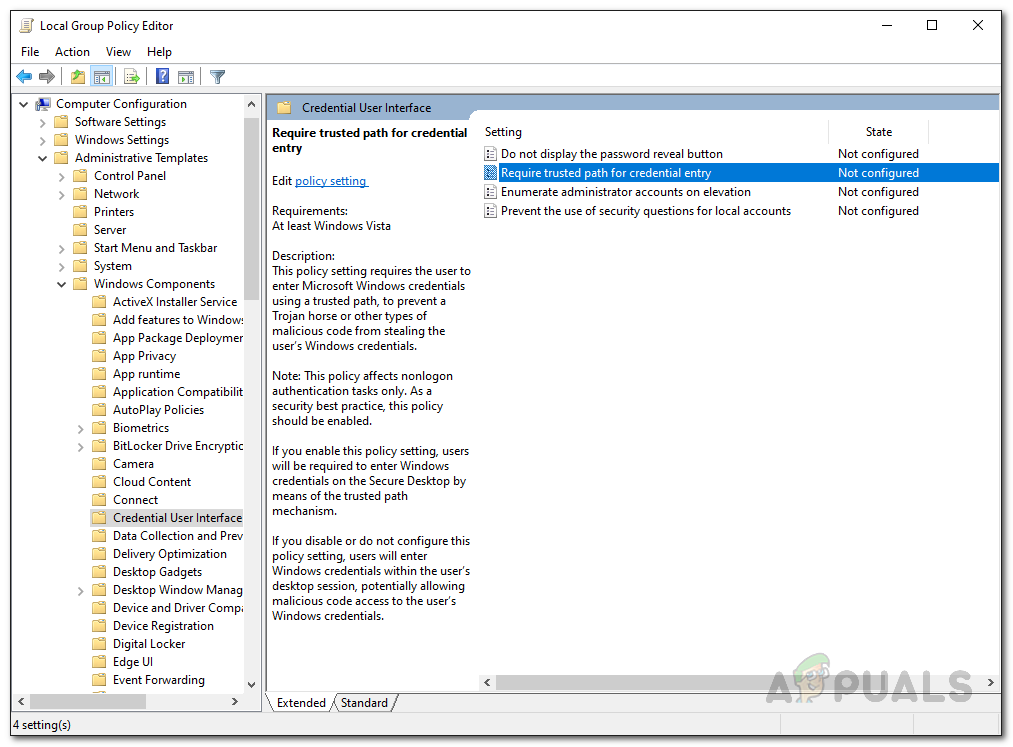Click the blue Help toolbar icon
This screenshot has height=747, width=1013.
click(x=163, y=77)
